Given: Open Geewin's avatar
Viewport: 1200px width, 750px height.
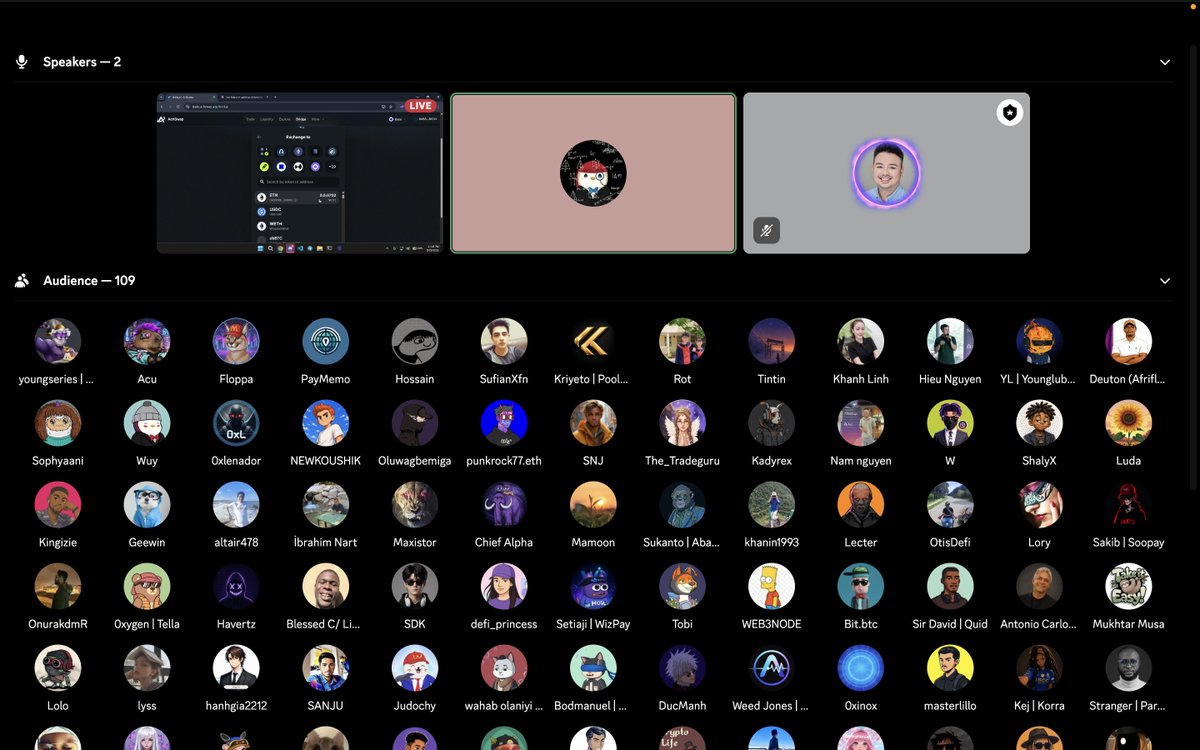Looking at the screenshot, I should point(147,505).
